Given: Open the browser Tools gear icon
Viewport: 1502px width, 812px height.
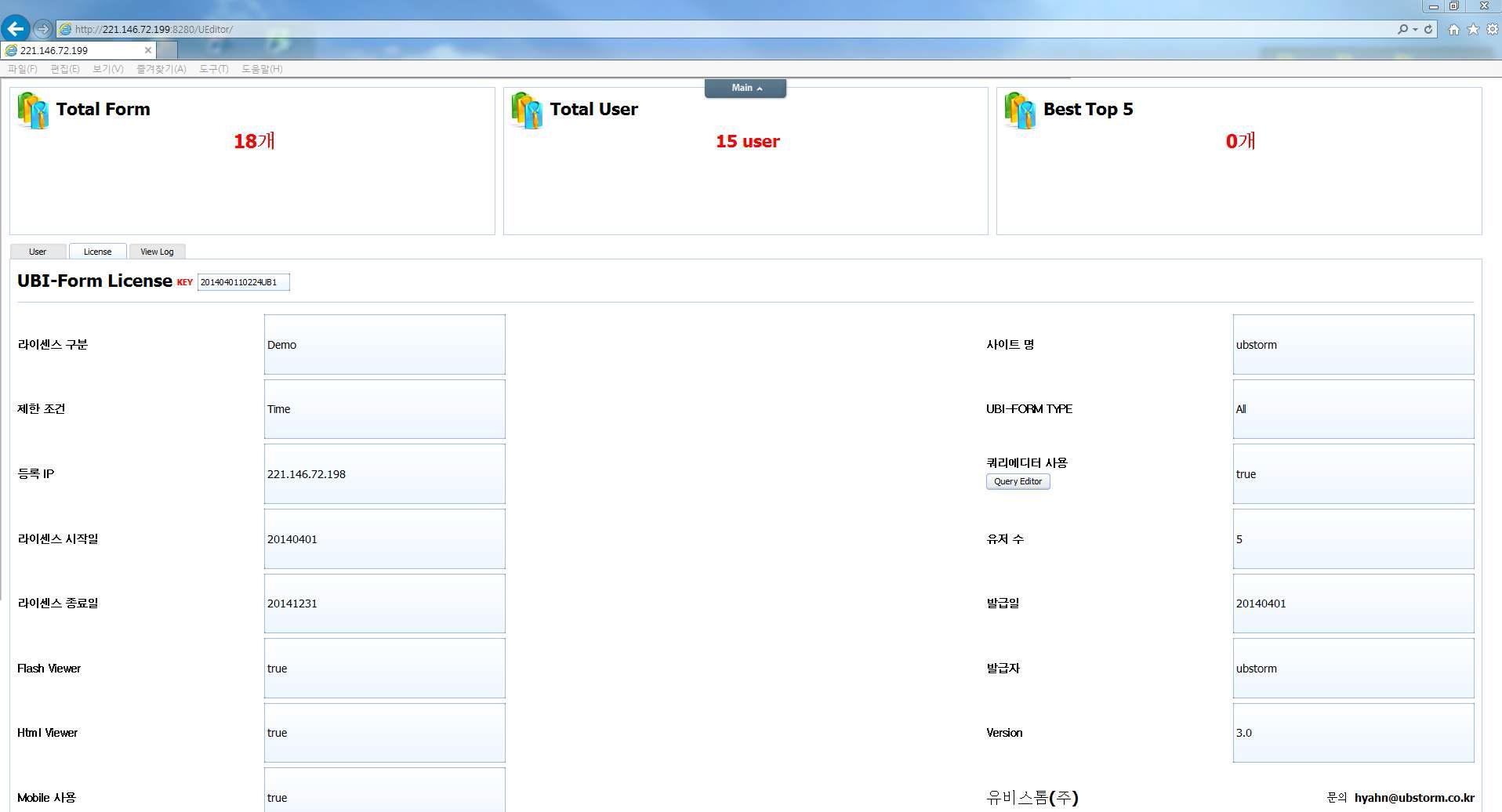Looking at the screenshot, I should tap(1493, 29).
